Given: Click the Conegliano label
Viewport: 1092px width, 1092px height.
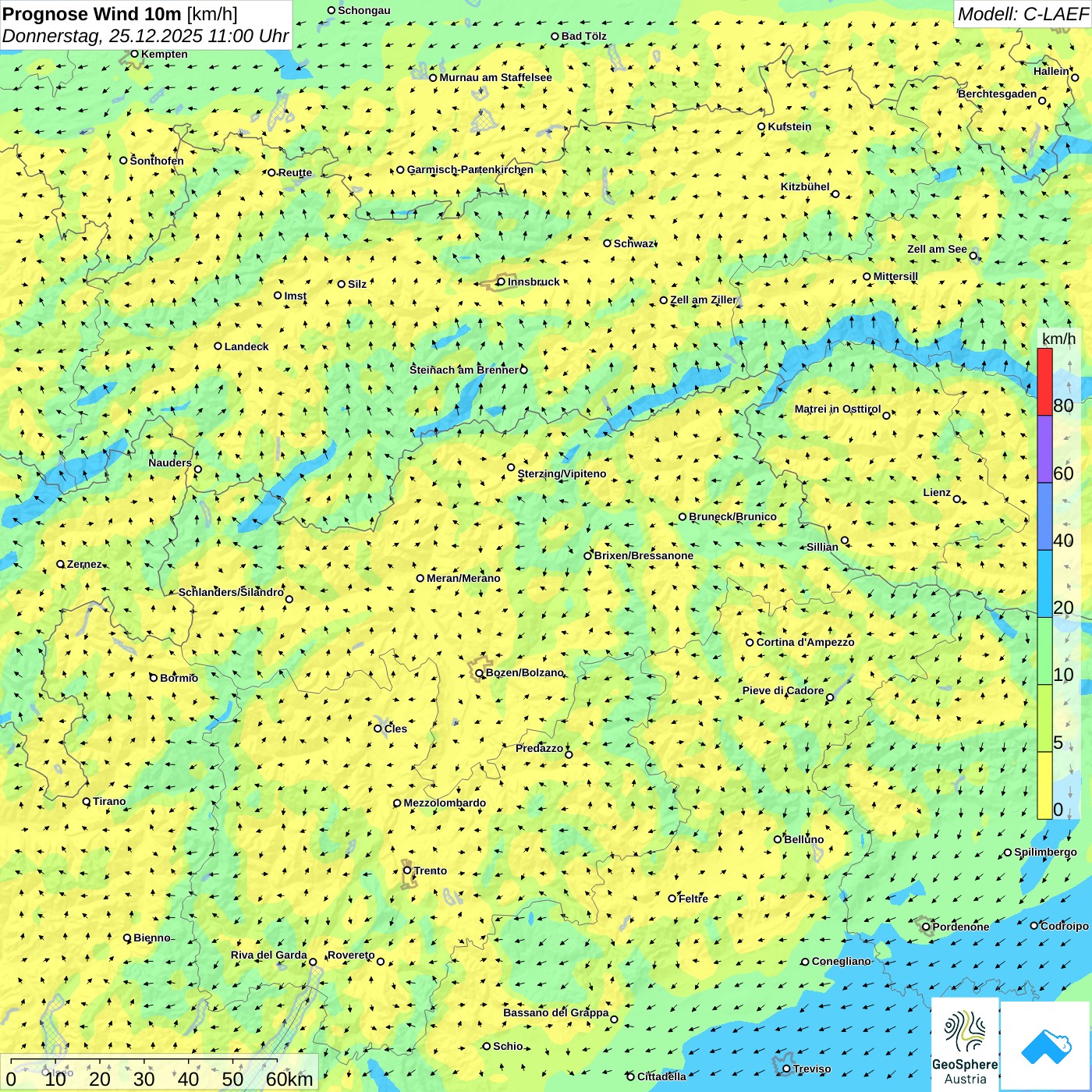Looking at the screenshot, I should click(841, 961).
